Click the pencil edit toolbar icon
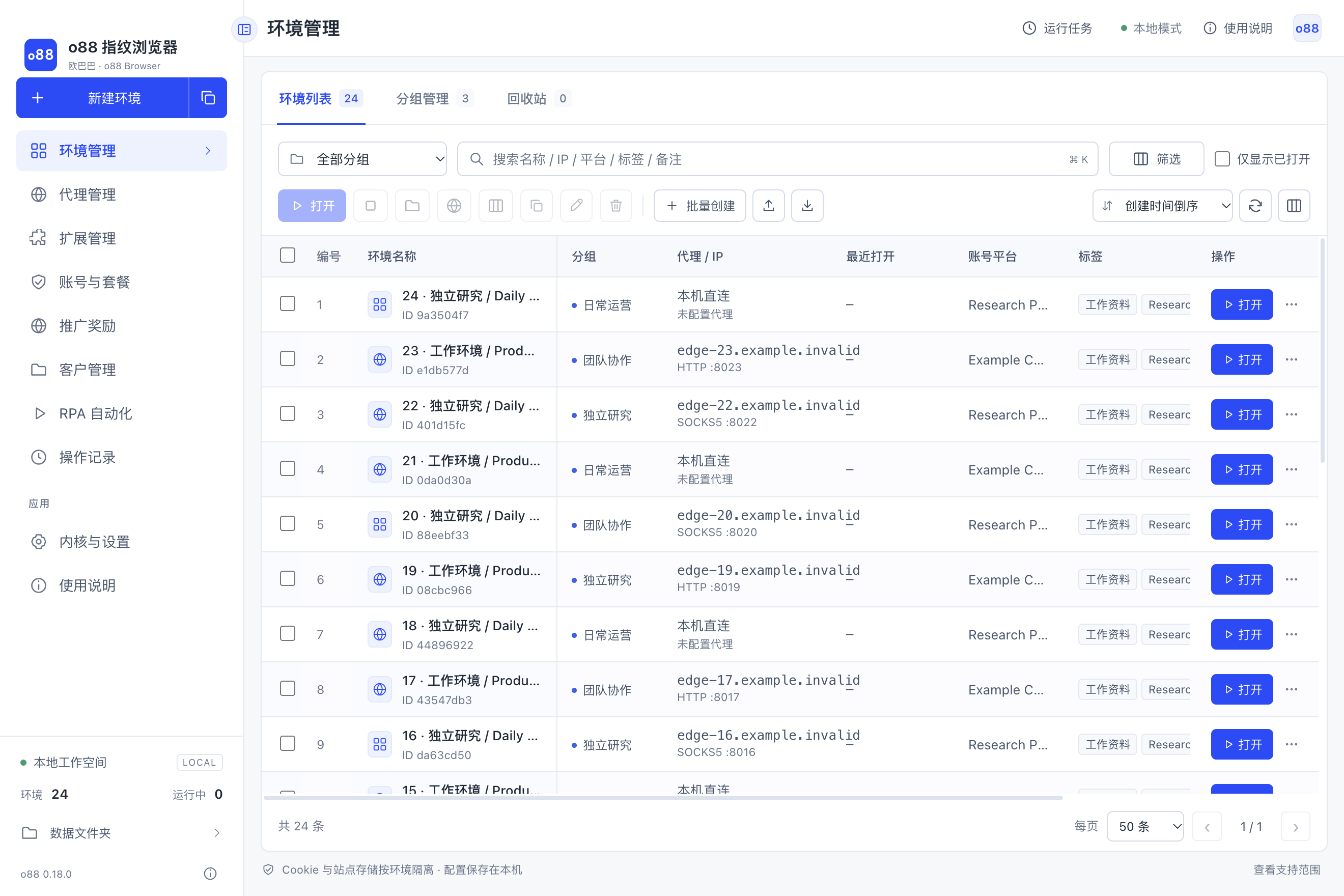 click(x=577, y=206)
